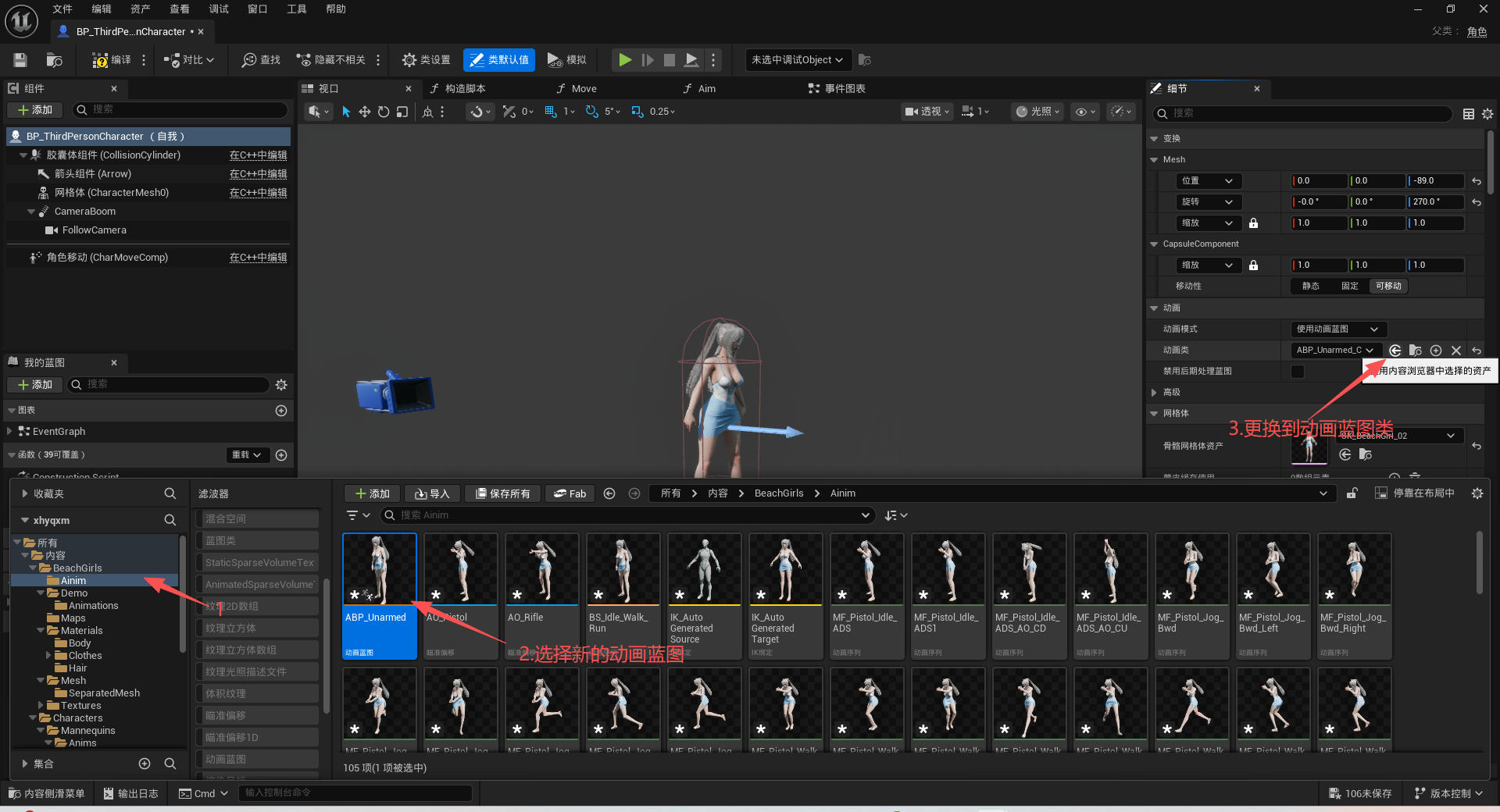Choose the select-objects arrow tool in viewport
The image size is (1500, 812).
coord(346,112)
